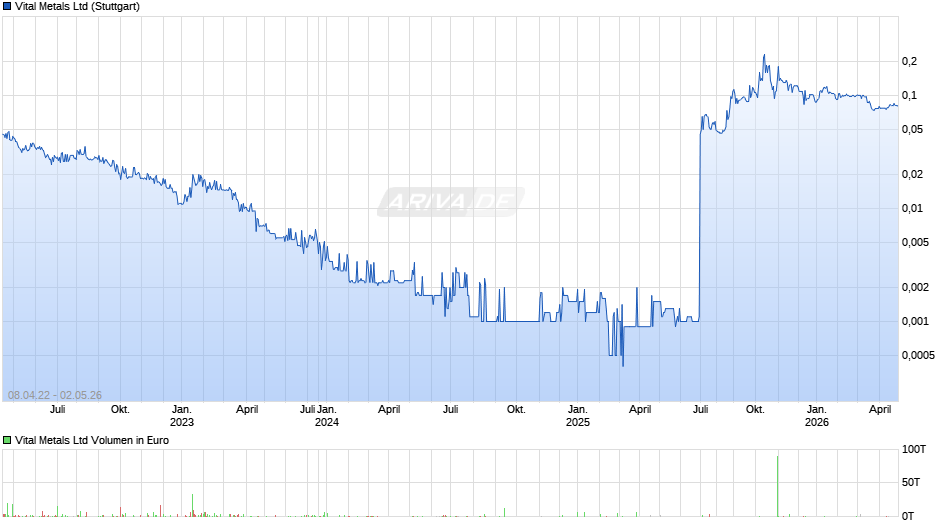This screenshot has height=526, width=940.
Task: Click the 0,0005 price axis label
Action: (x=918, y=356)
